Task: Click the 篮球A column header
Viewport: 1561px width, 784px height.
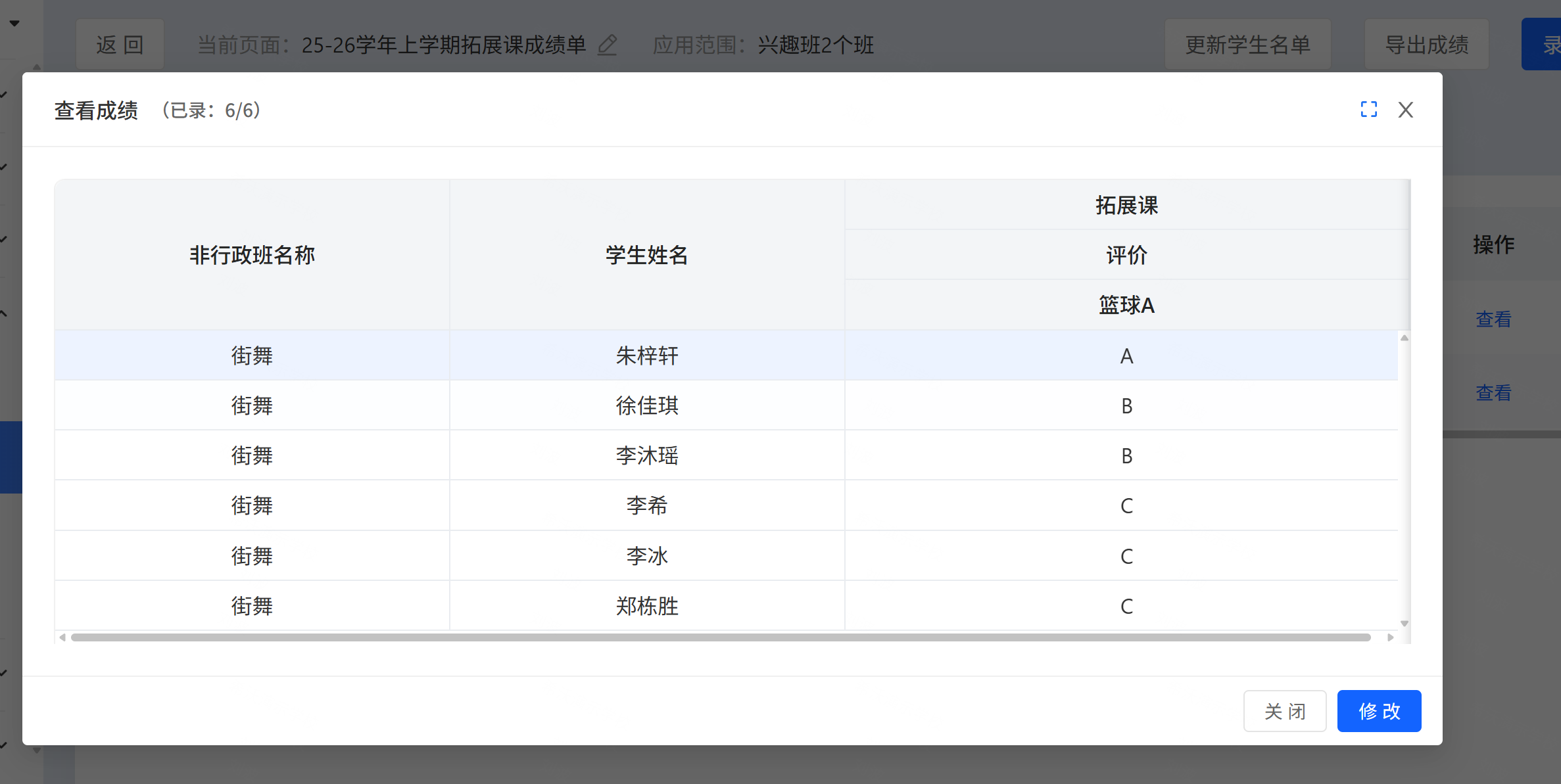Action: click(x=1126, y=305)
